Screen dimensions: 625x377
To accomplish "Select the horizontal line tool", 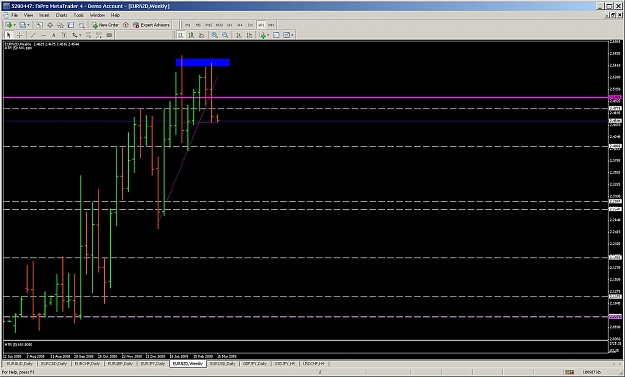I will point(43,35).
